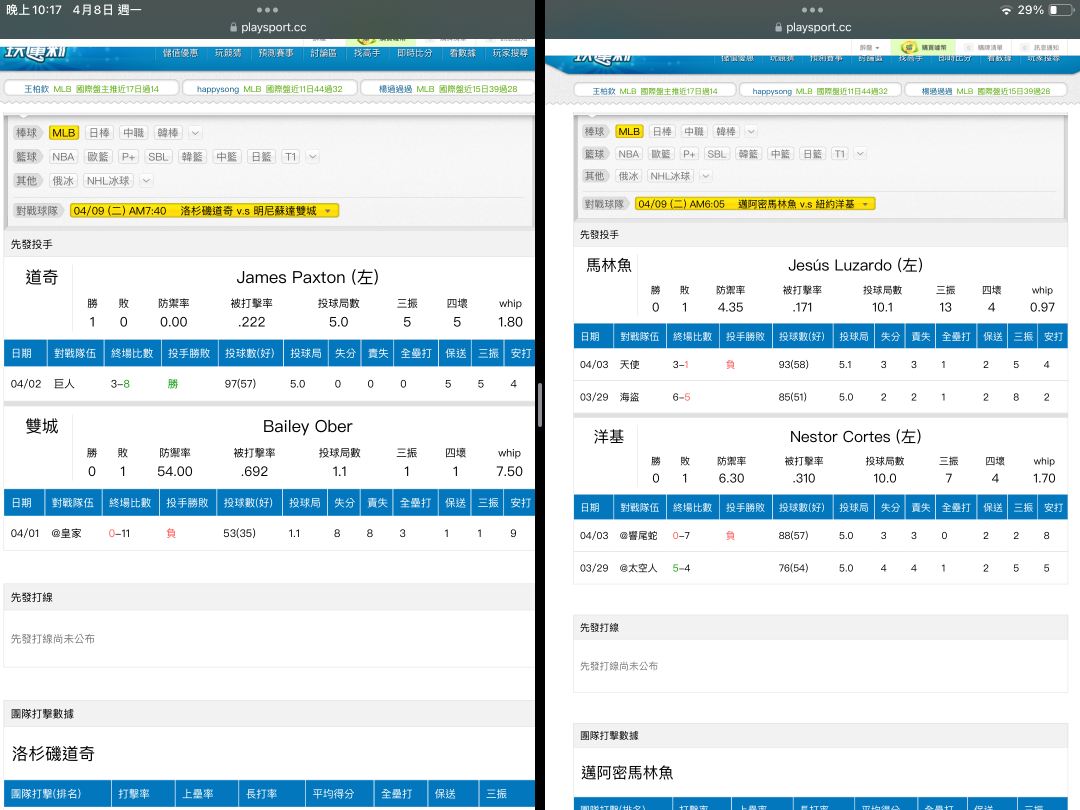Select 韓棒 league in left window
Viewport: 1080px width, 810px height.
coord(168,133)
